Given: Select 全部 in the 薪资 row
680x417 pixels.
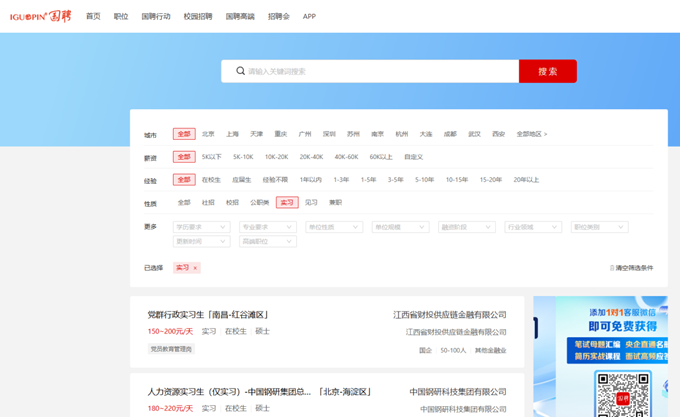Looking at the screenshot, I should (184, 157).
